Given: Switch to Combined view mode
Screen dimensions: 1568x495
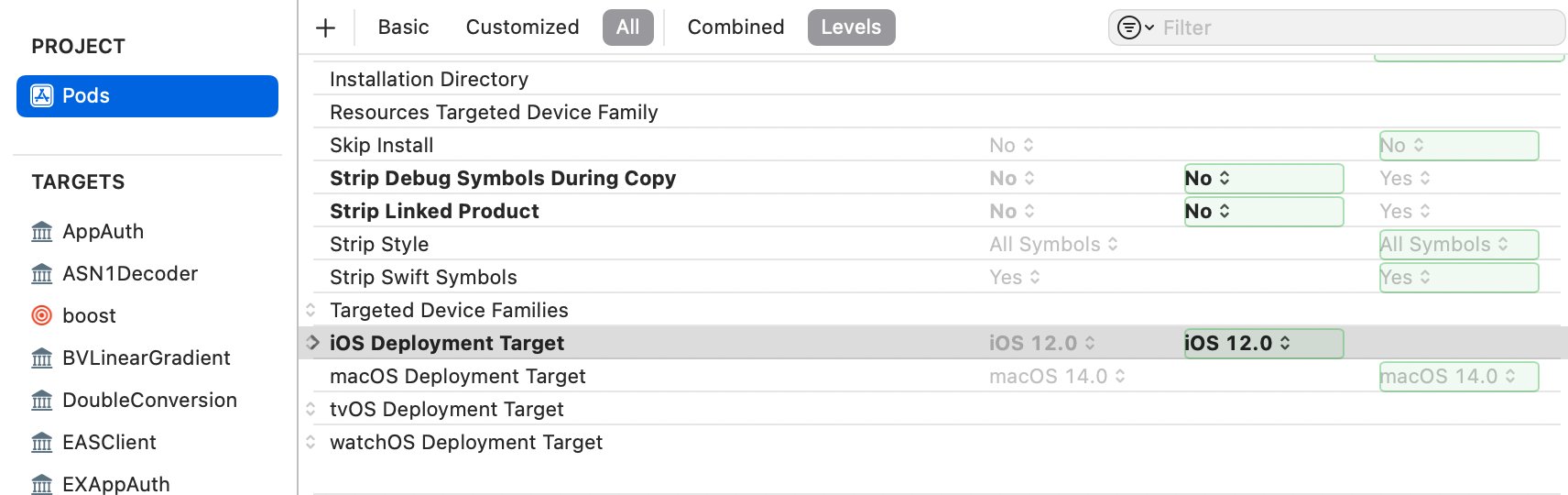Looking at the screenshot, I should pos(735,27).
